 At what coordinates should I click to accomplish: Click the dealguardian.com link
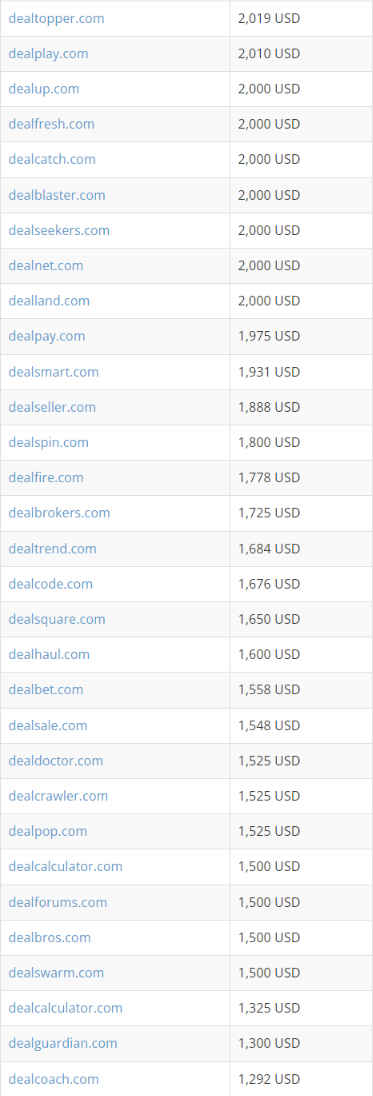tap(63, 1044)
